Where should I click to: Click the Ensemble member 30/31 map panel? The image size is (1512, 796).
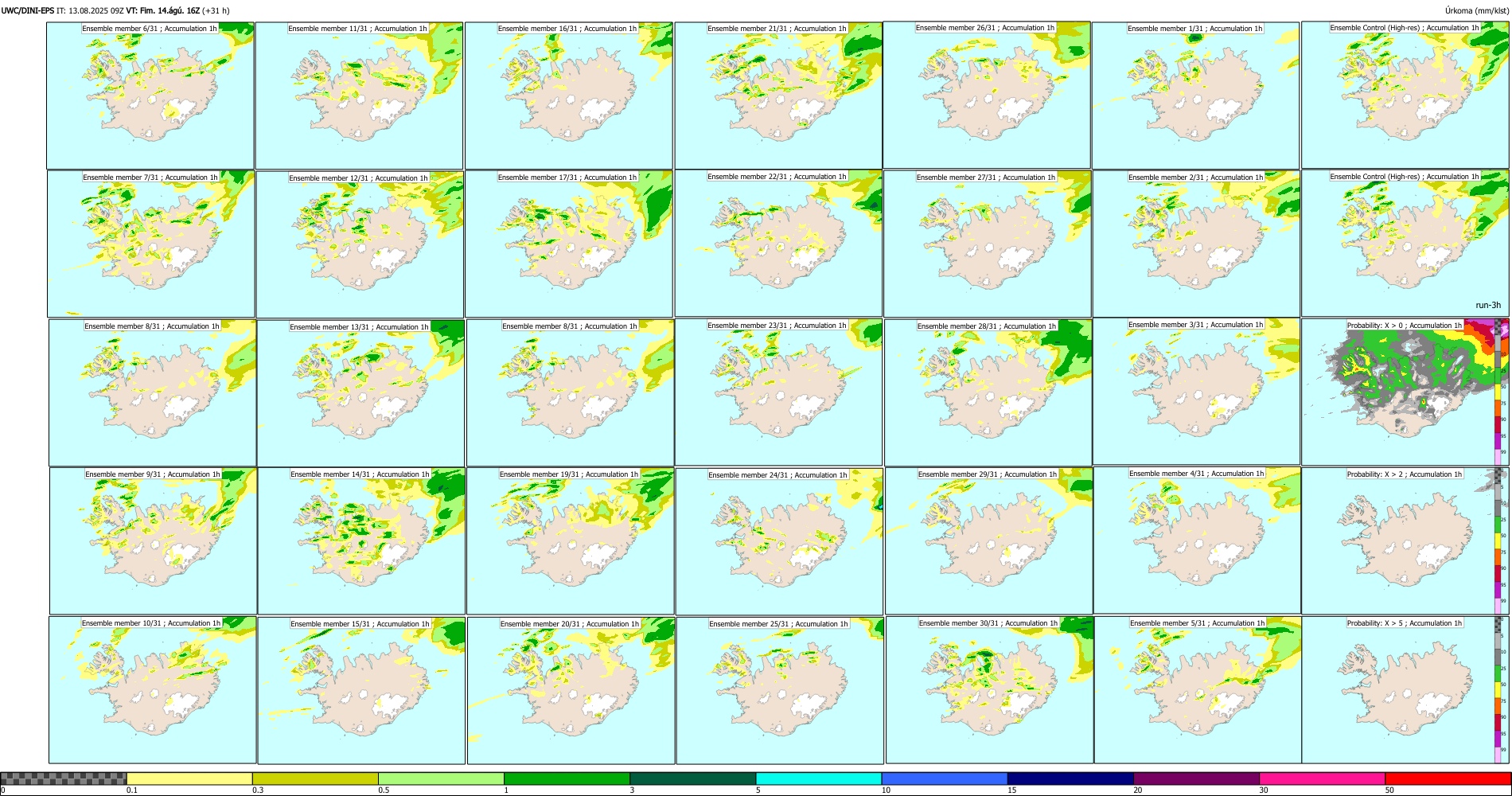click(x=990, y=690)
